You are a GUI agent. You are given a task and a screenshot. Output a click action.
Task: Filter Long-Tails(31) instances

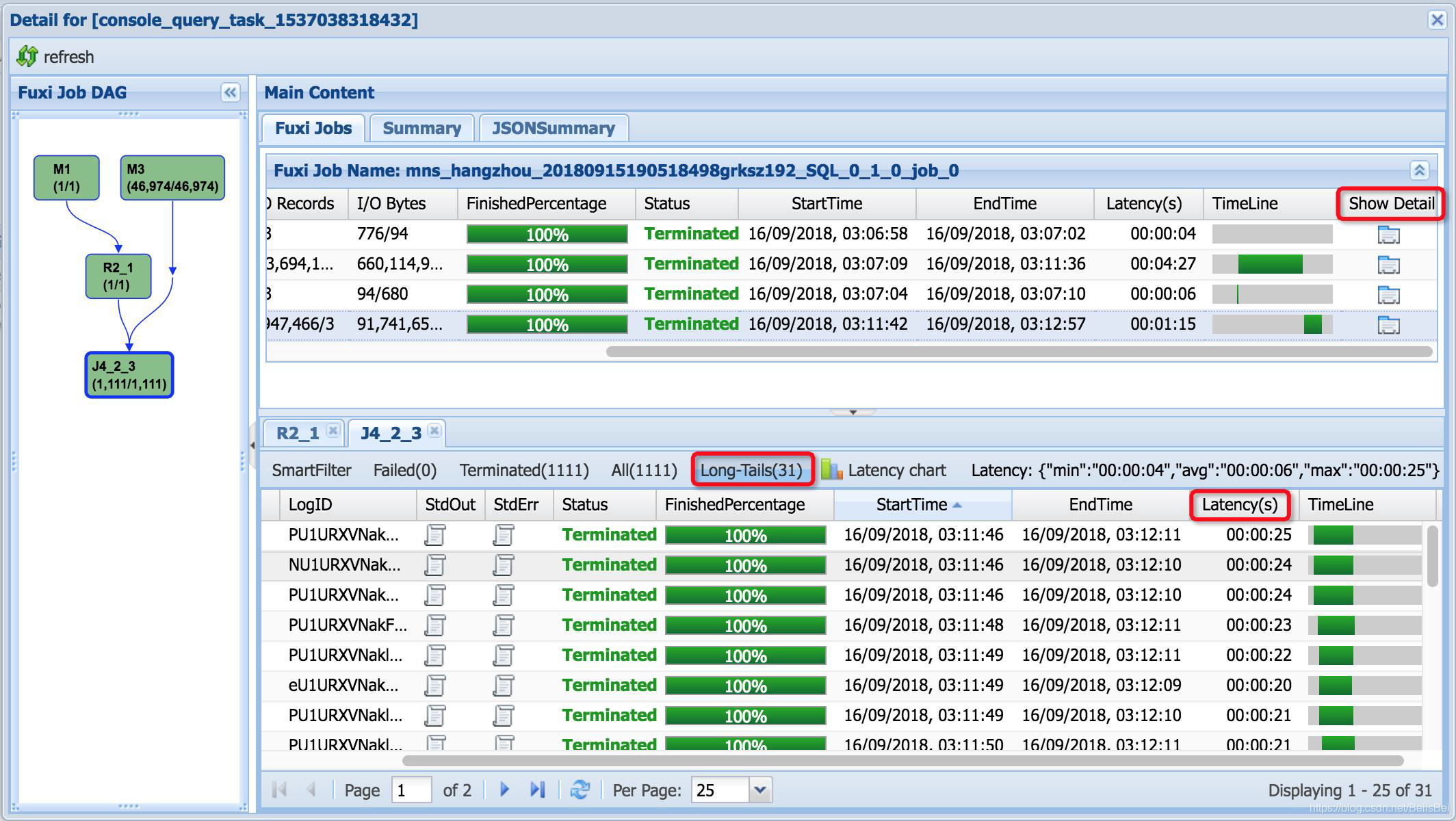point(751,470)
